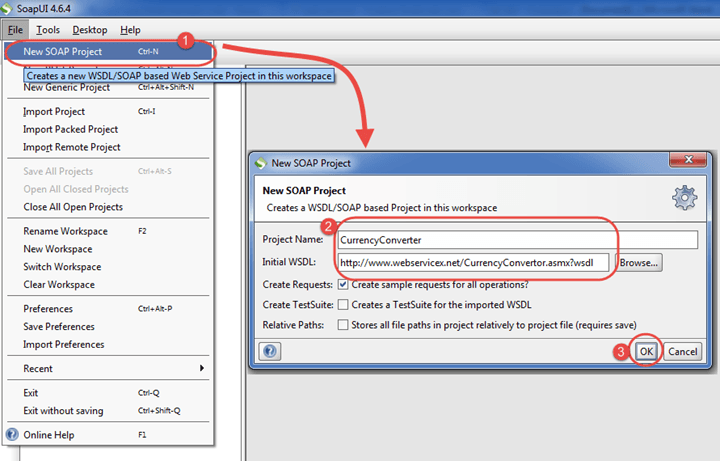Click the gear icon in dialog header
This screenshot has width=720, height=461.
pos(684,197)
